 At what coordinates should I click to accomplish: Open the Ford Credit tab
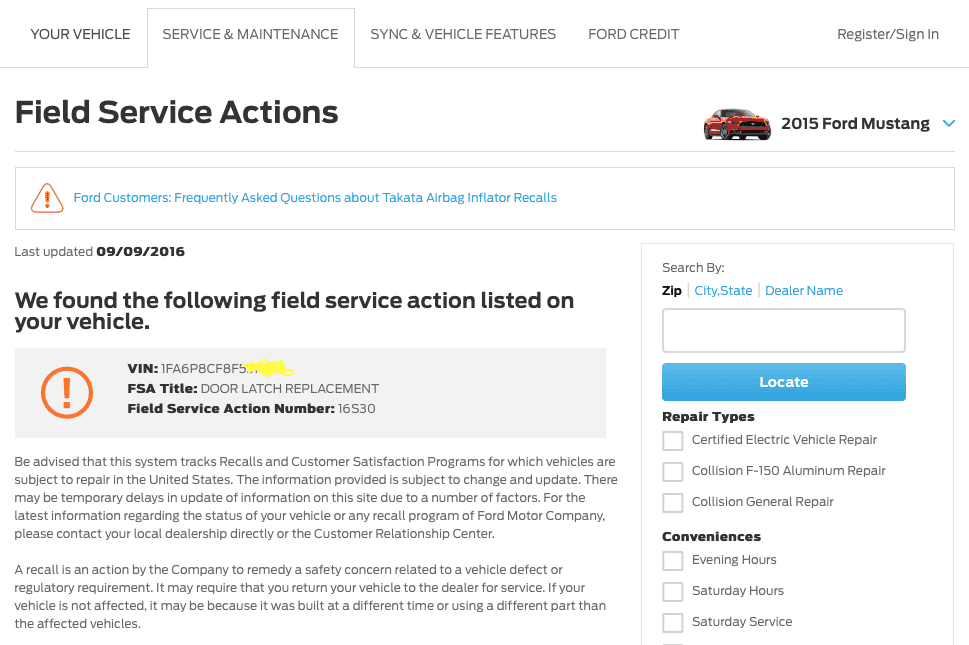click(x=633, y=34)
